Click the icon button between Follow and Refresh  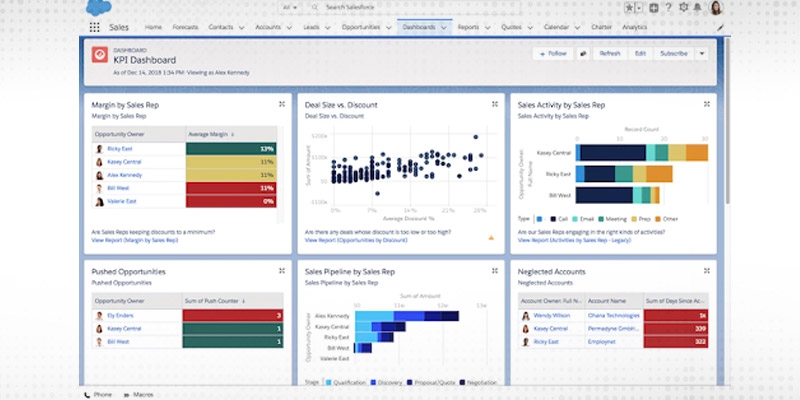click(582, 54)
